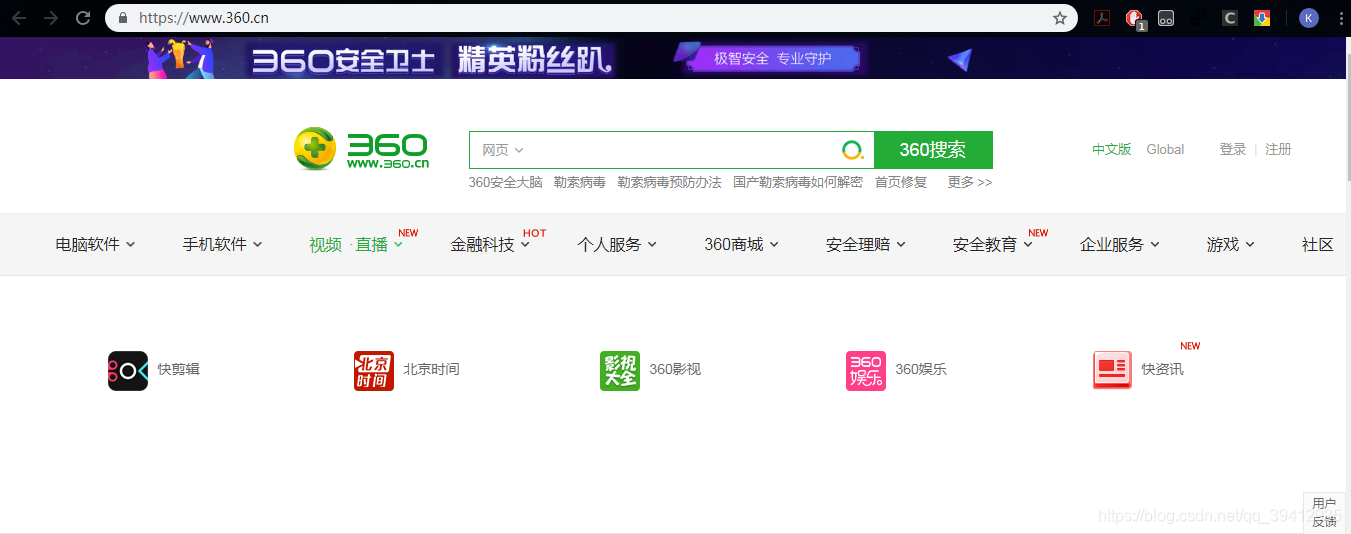Click the 360搜索 search button
1351x534 pixels.
point(933,150)
